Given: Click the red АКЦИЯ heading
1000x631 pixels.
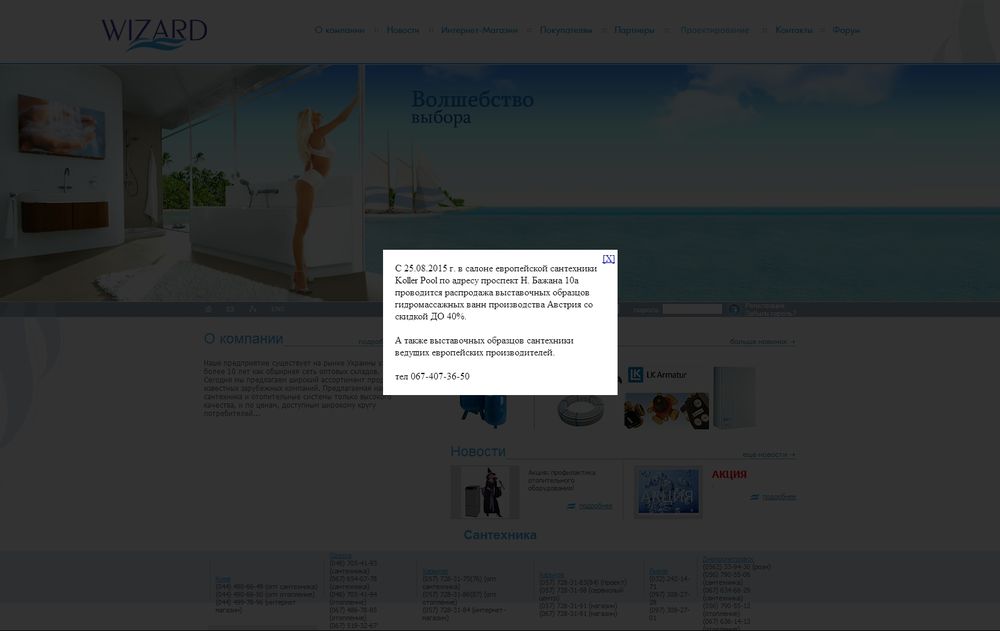Looking at the screenshot, I should click(x=729, y=474).
